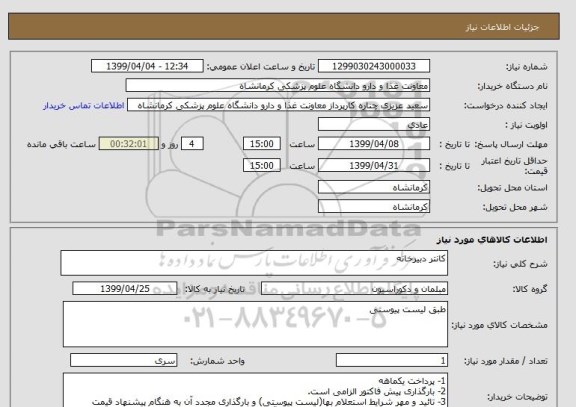Click the header title جزئیات اطلاعات نیاز

point(502,28)
